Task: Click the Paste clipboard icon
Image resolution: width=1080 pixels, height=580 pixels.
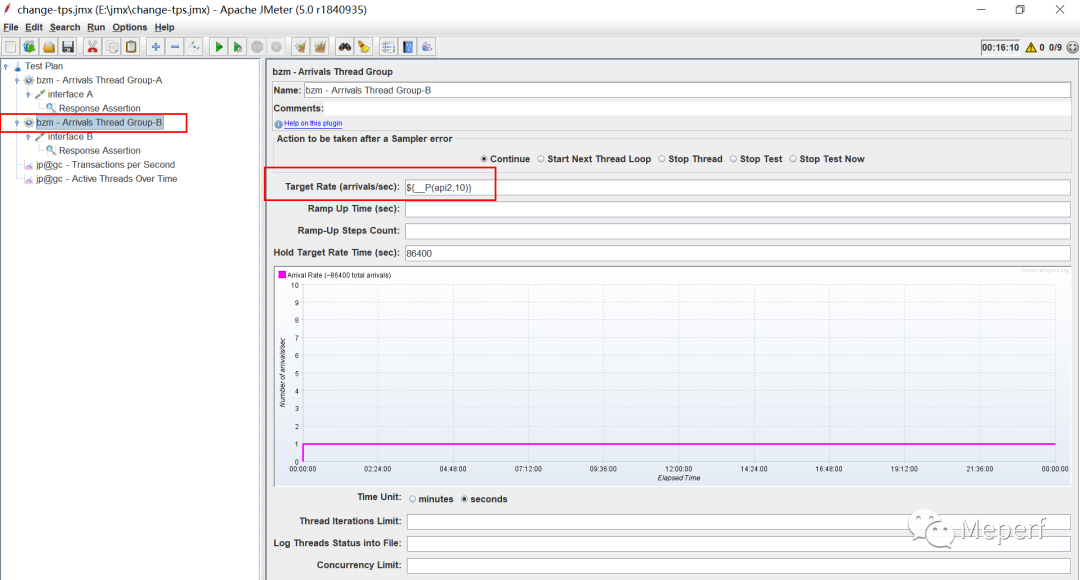Action: [x=131, y=47]
